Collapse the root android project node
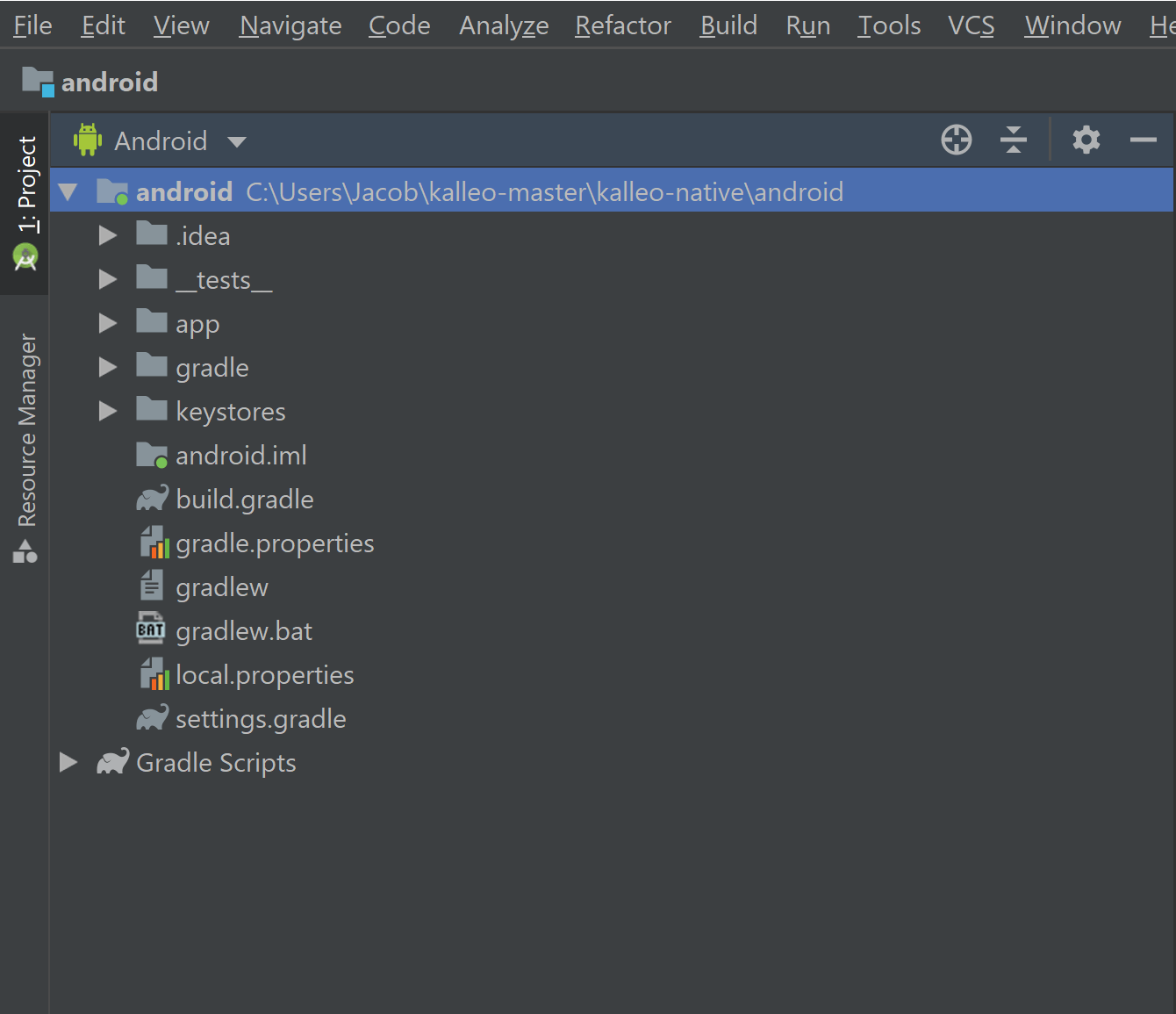1176x1014 pixels. pos(68,191)
